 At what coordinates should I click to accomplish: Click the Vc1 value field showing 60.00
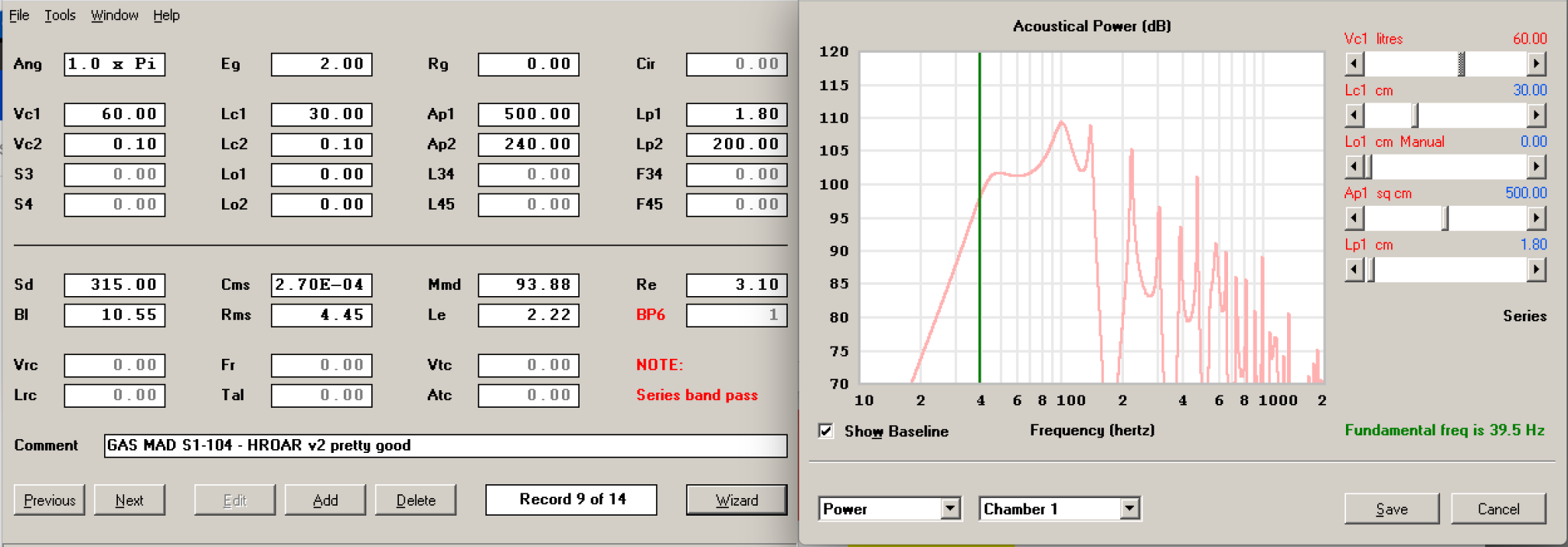pyautogui.click(x=114, y=114)
